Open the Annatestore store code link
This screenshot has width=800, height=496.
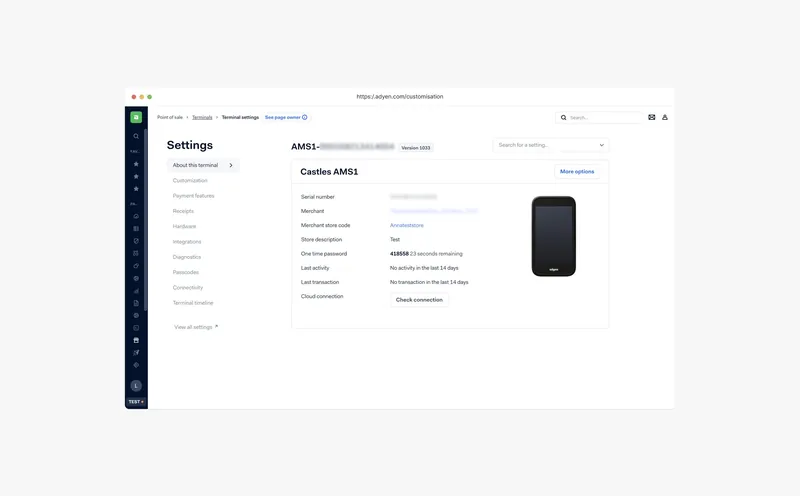(407, 225)
